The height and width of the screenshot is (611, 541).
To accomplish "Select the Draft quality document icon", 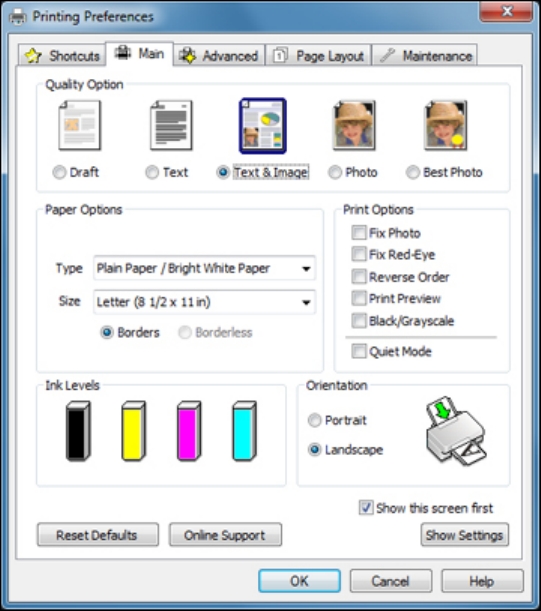I will (80, 125).
